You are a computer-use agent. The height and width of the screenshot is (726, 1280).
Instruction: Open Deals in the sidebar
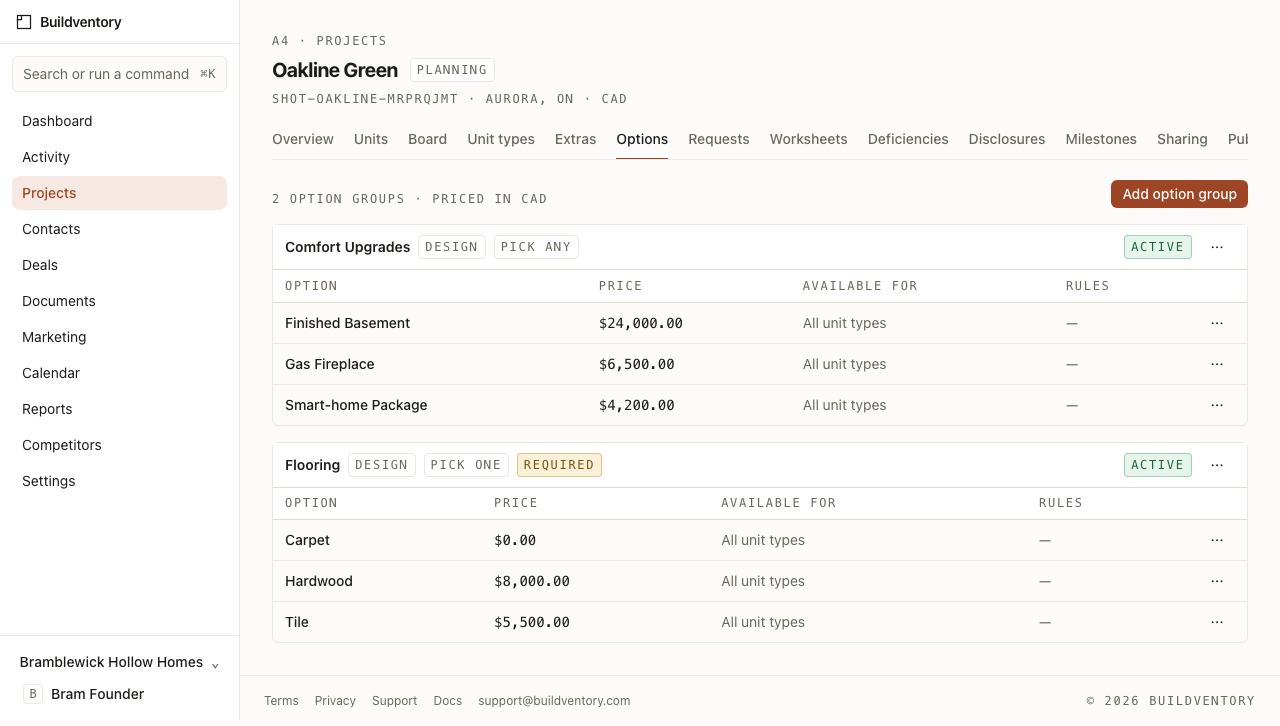[x=119, y=265]
